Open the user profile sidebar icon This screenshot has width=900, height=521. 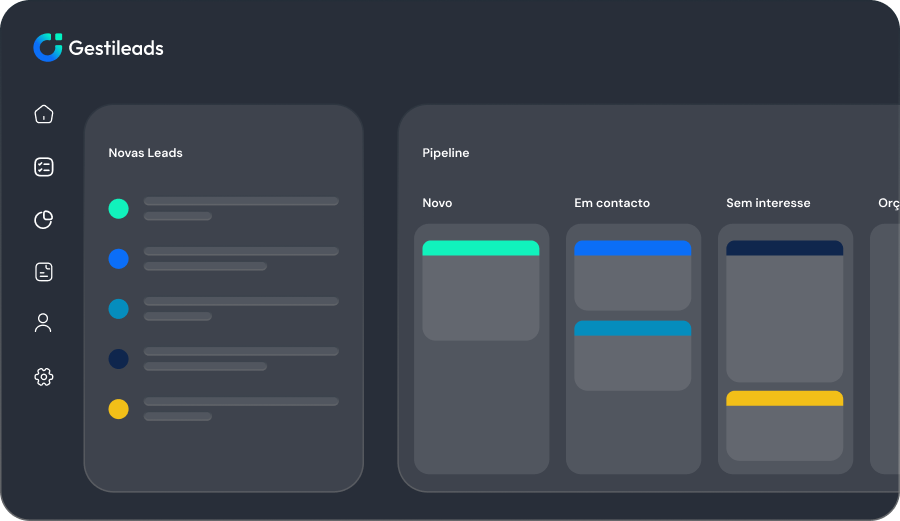point(43,322)
